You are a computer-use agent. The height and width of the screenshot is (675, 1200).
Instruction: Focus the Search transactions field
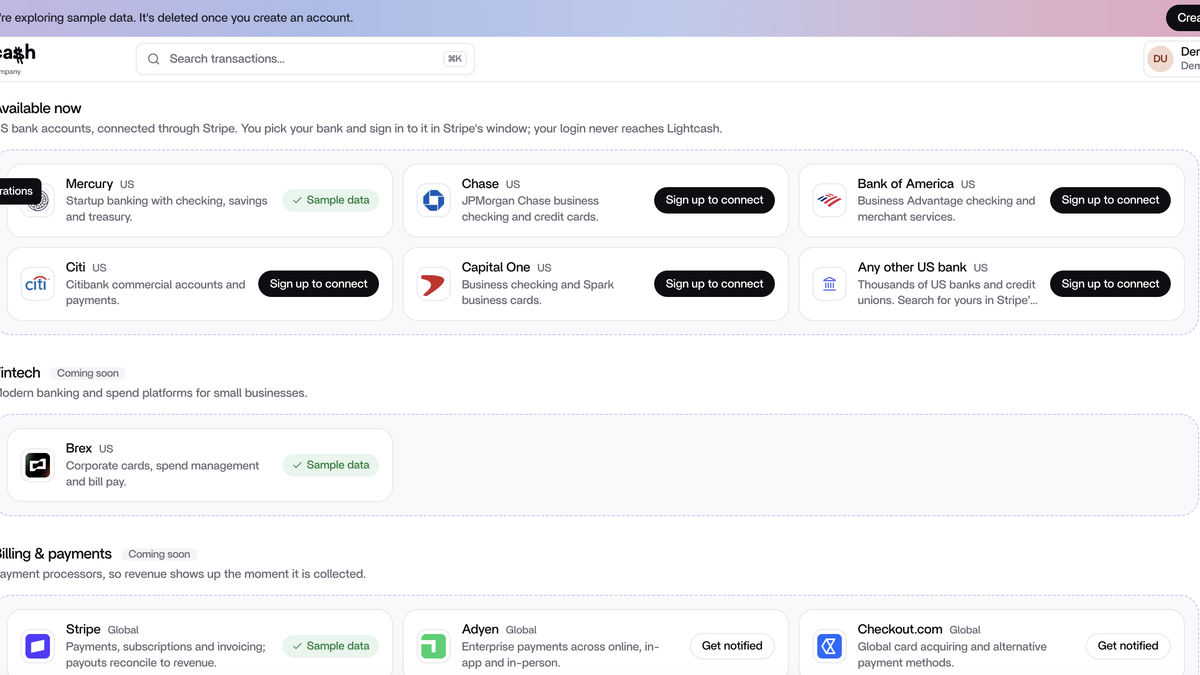pos(305,59)
